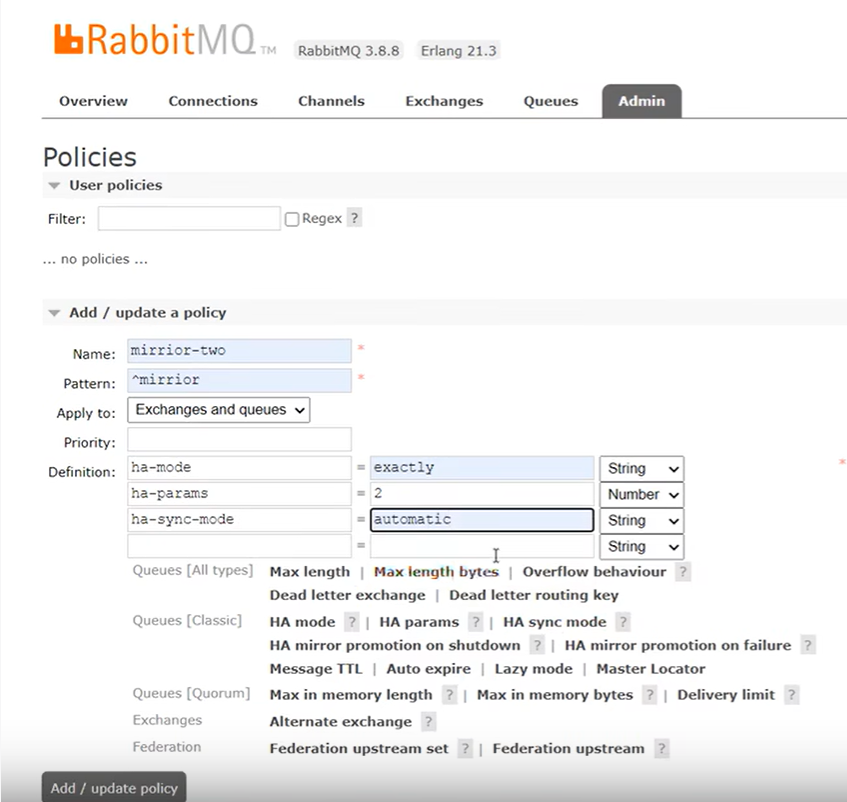Image resolution: width=847 pixels, height=802 pixels.
Task: Insert the Dead letter exchange key
Action: click(x=347, y=595)
